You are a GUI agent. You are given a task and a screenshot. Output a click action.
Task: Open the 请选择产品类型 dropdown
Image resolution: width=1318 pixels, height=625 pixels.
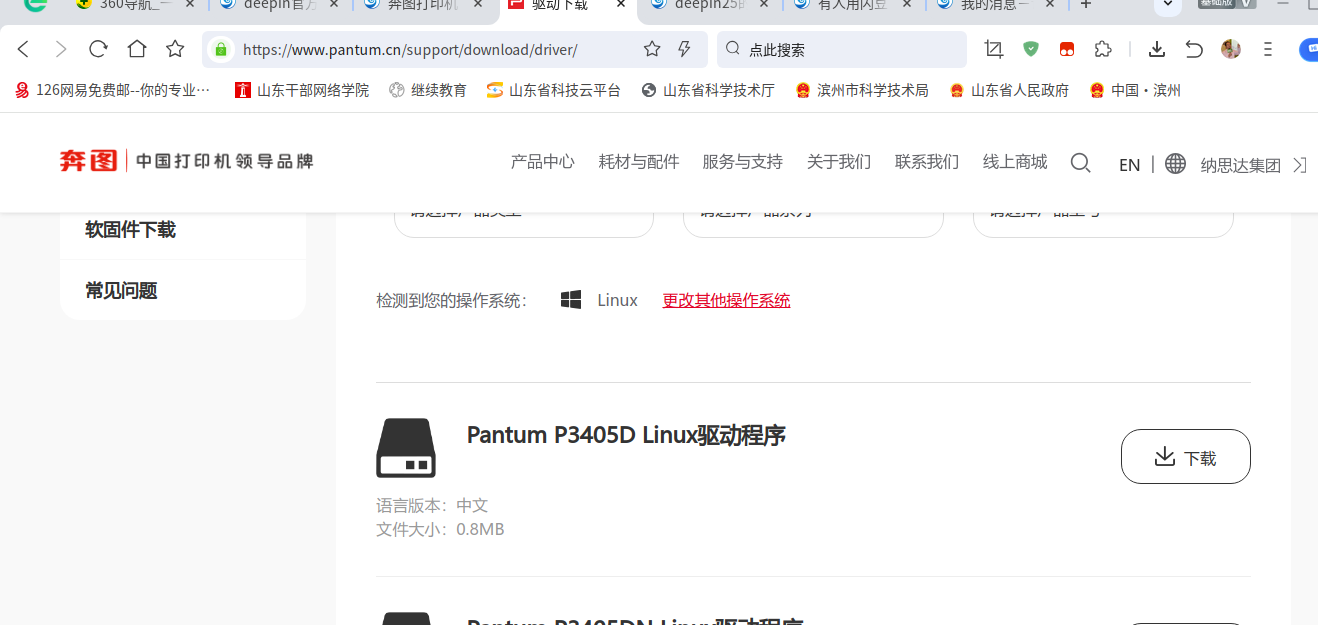(x=523, y=214)
